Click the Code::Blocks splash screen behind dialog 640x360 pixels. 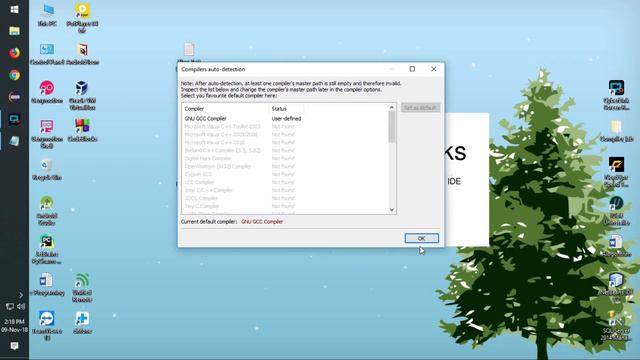[x=467, y=180]
